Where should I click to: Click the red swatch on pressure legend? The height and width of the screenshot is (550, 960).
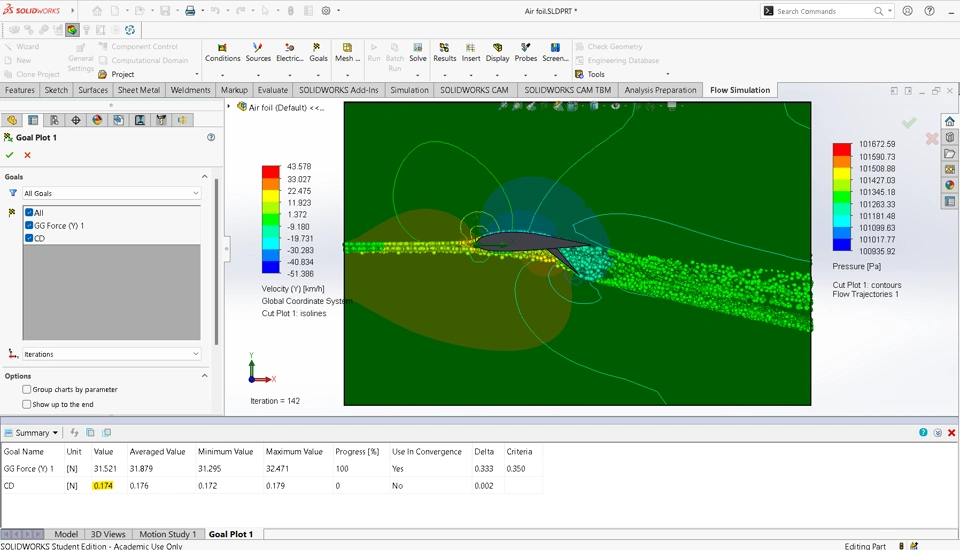click(x=841, y=149)
